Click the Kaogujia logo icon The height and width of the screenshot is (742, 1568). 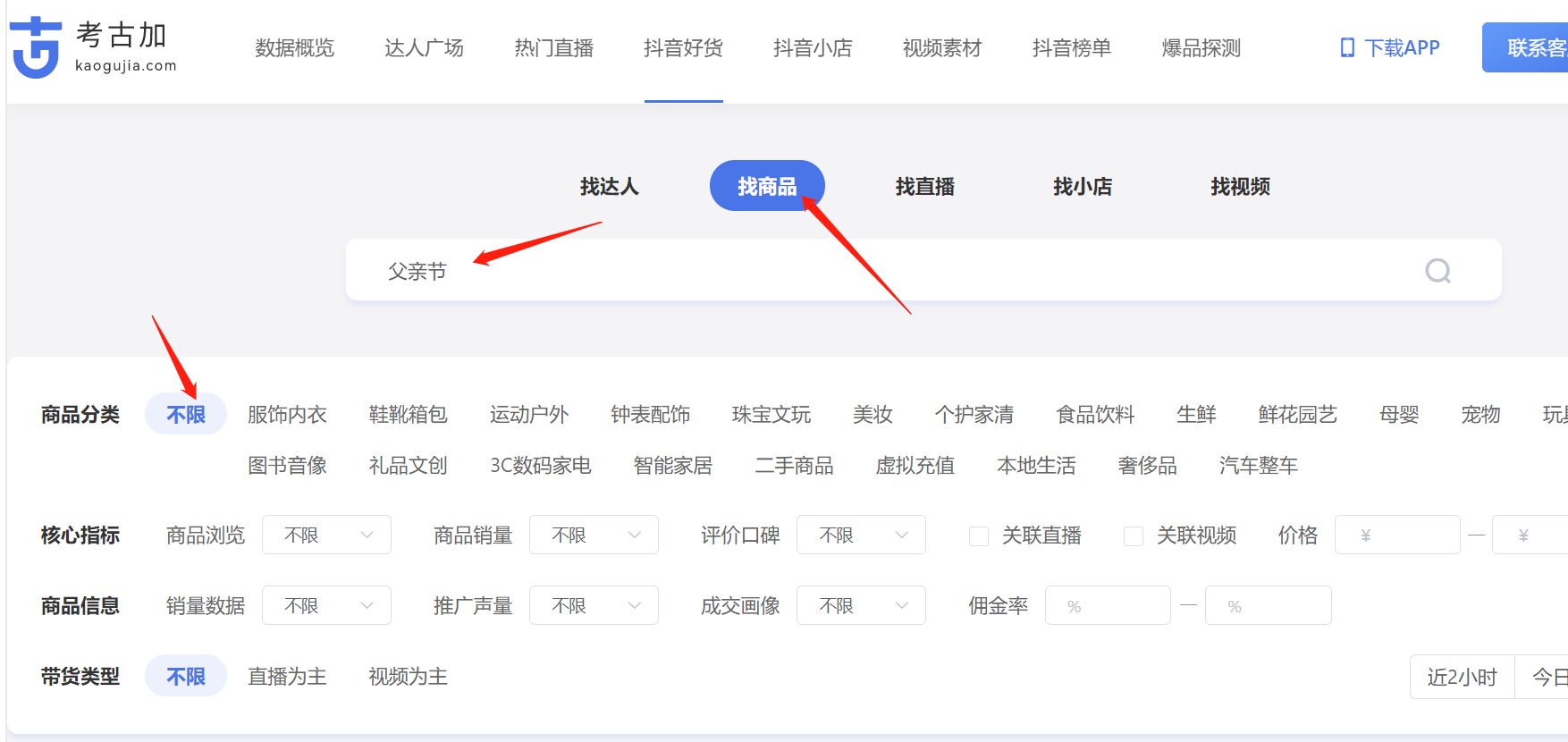click(x=36, y=47)
